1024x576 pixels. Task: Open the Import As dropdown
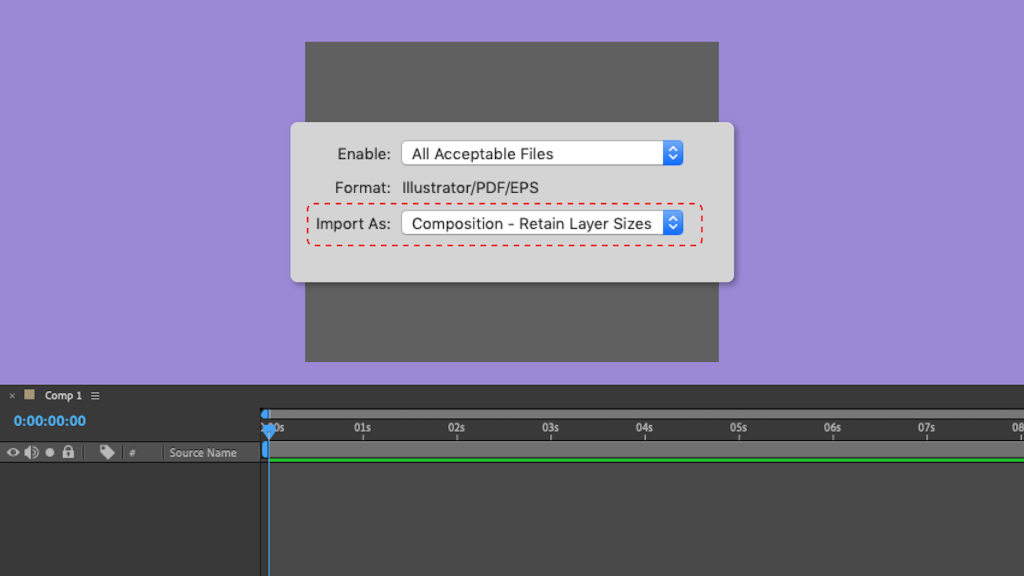pos(541,224)
